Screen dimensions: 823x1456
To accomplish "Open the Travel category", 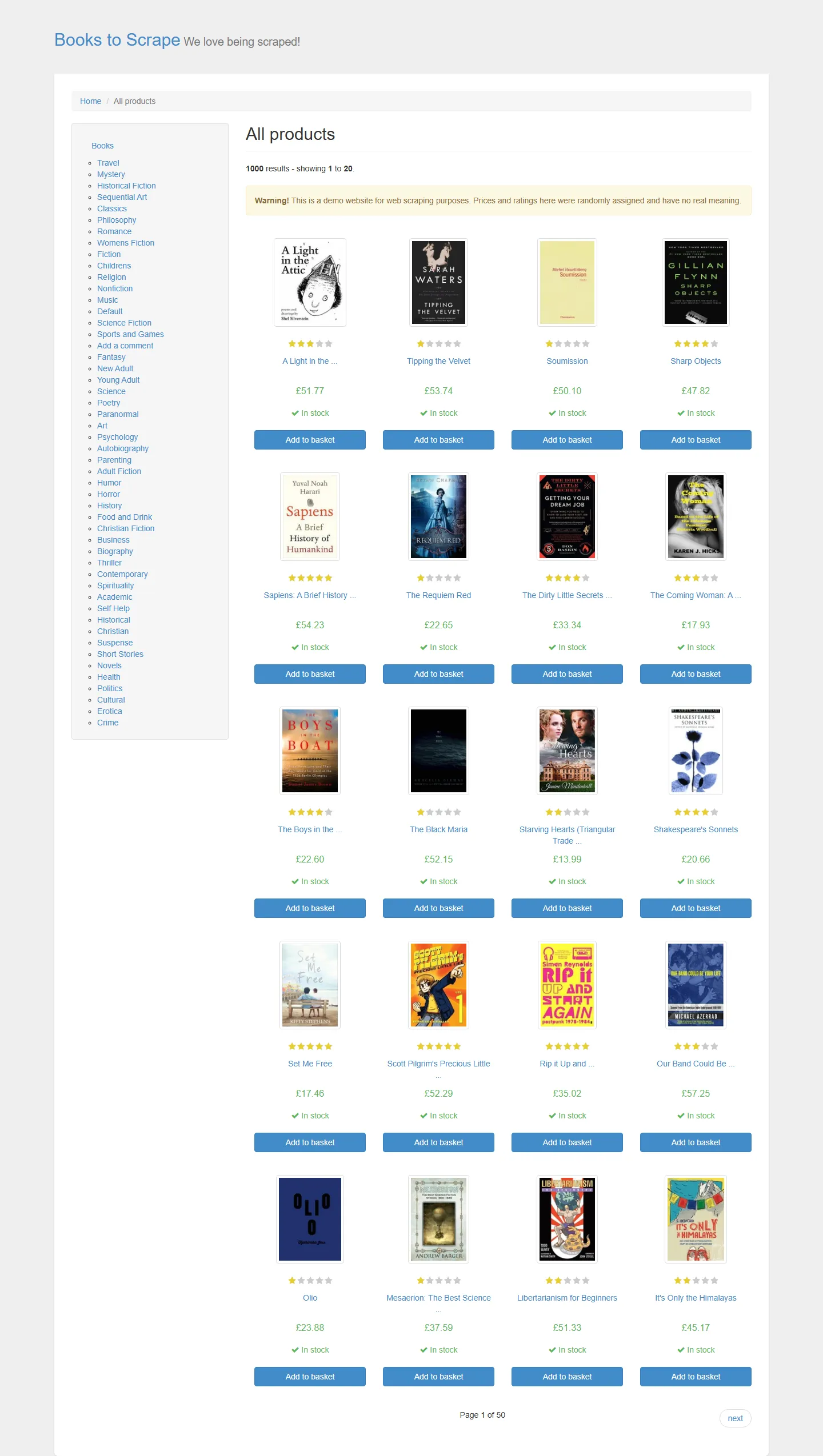I will coord(108,163).
